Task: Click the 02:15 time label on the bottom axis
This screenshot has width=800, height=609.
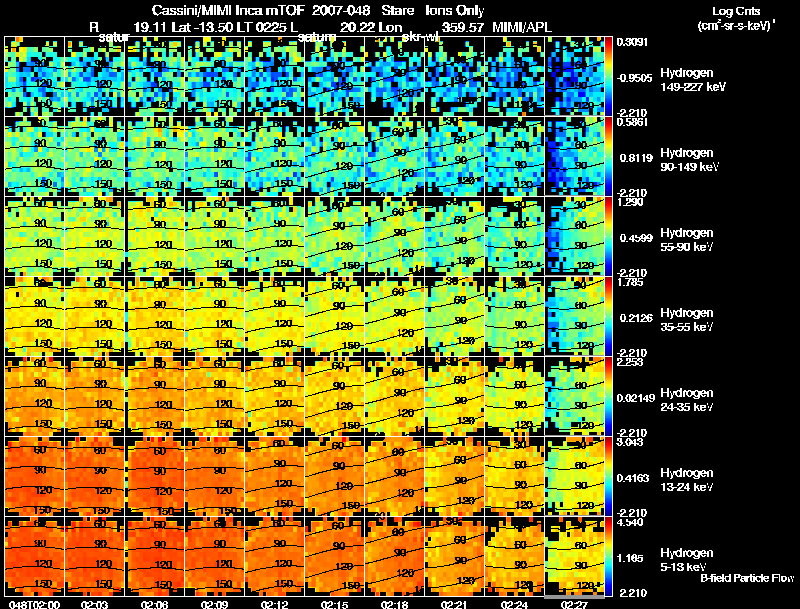Action: click(x=334, y=604)
